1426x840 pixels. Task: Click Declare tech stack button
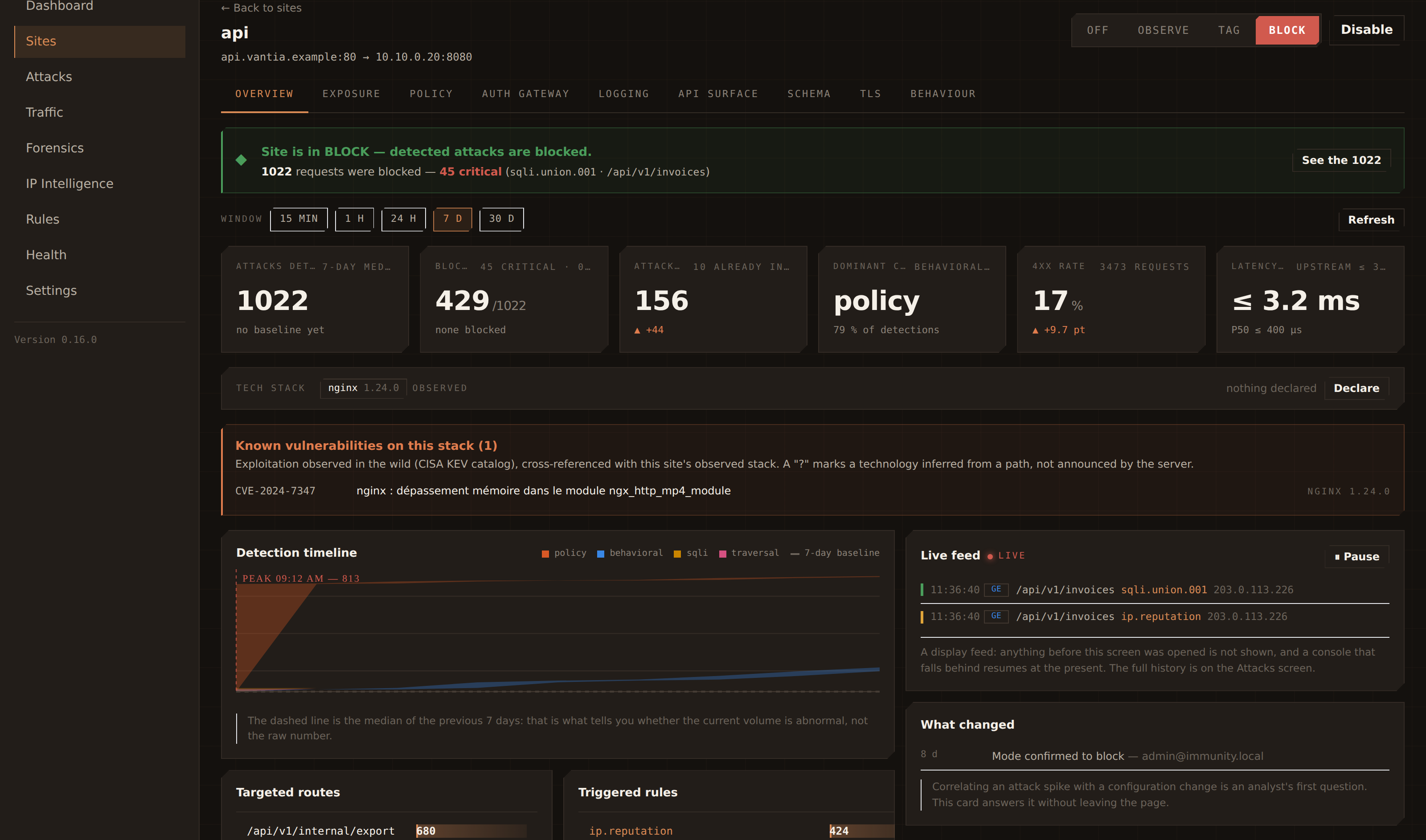1356,388
